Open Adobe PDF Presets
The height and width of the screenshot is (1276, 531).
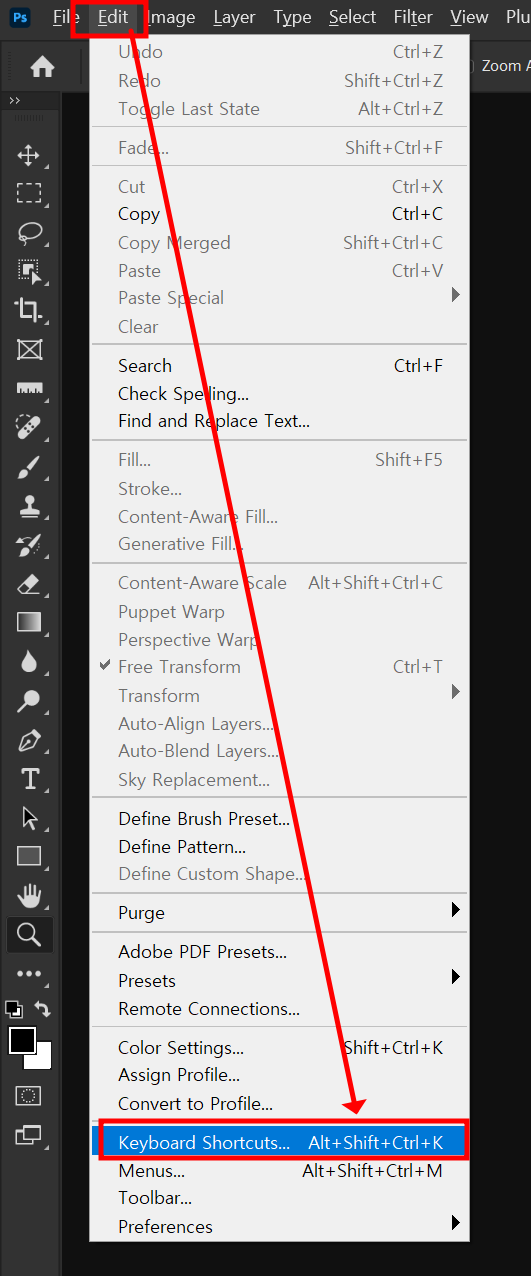click(280, 952)
